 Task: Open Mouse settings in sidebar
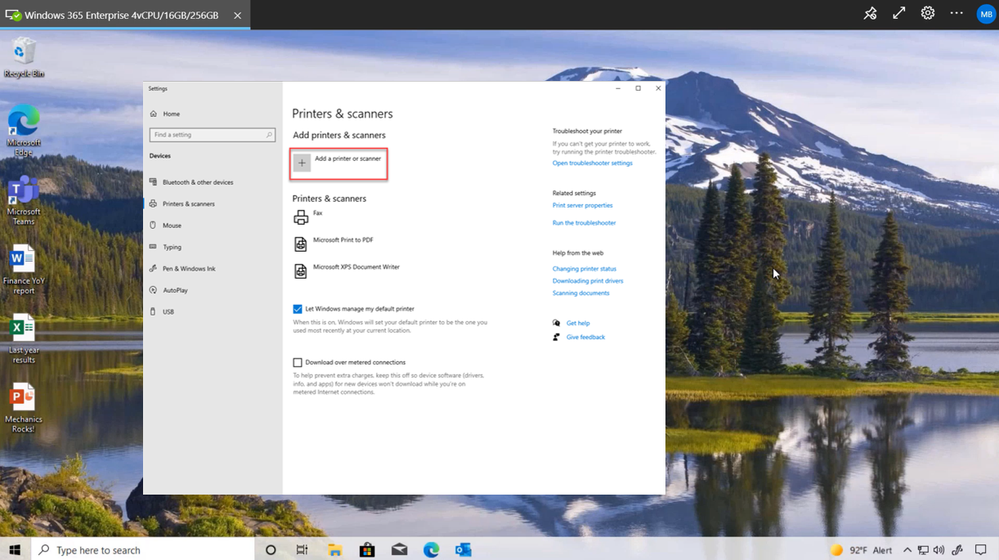[x=166, y=226]
